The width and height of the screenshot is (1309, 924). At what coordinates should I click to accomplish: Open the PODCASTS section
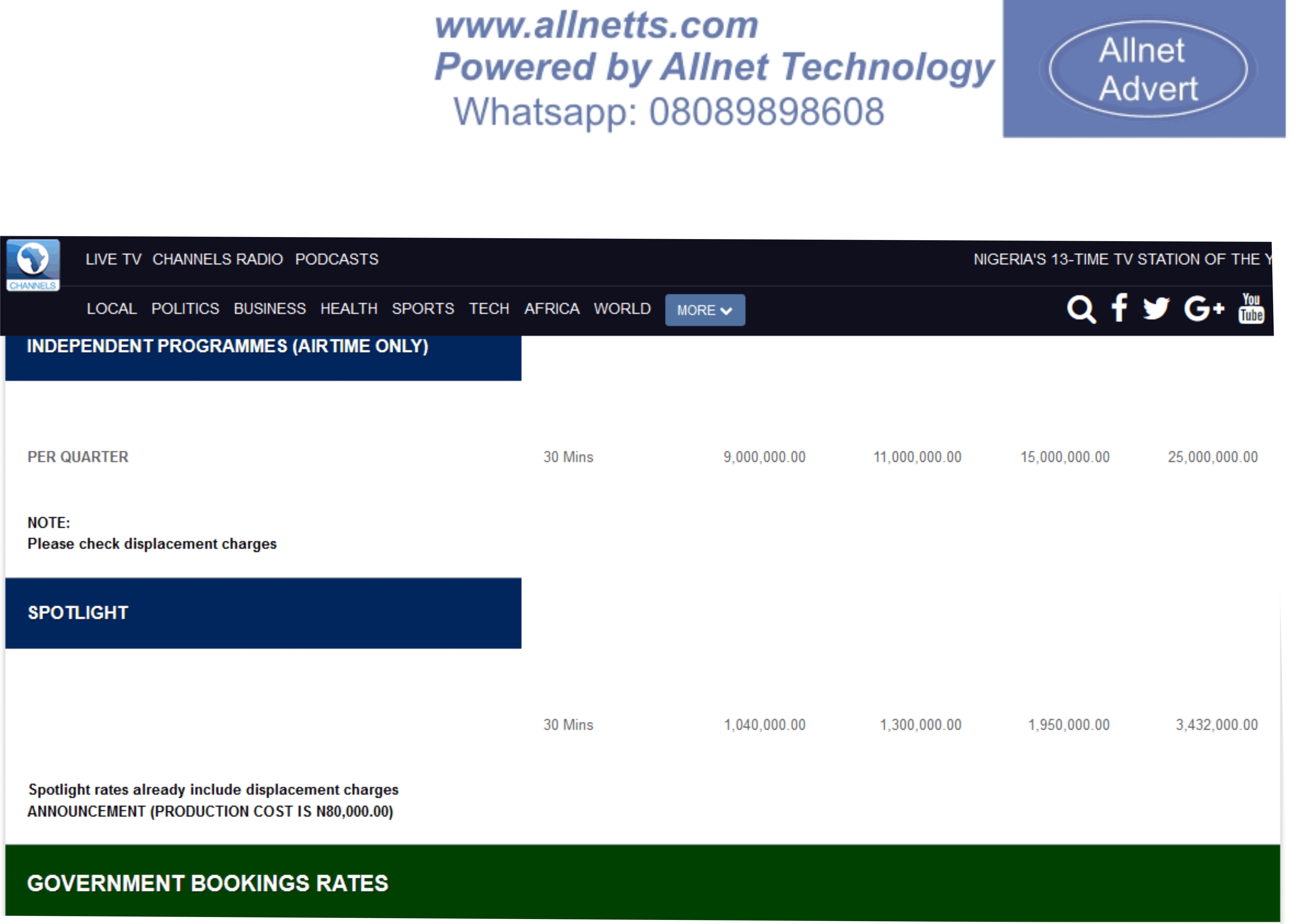click(337, 259)
